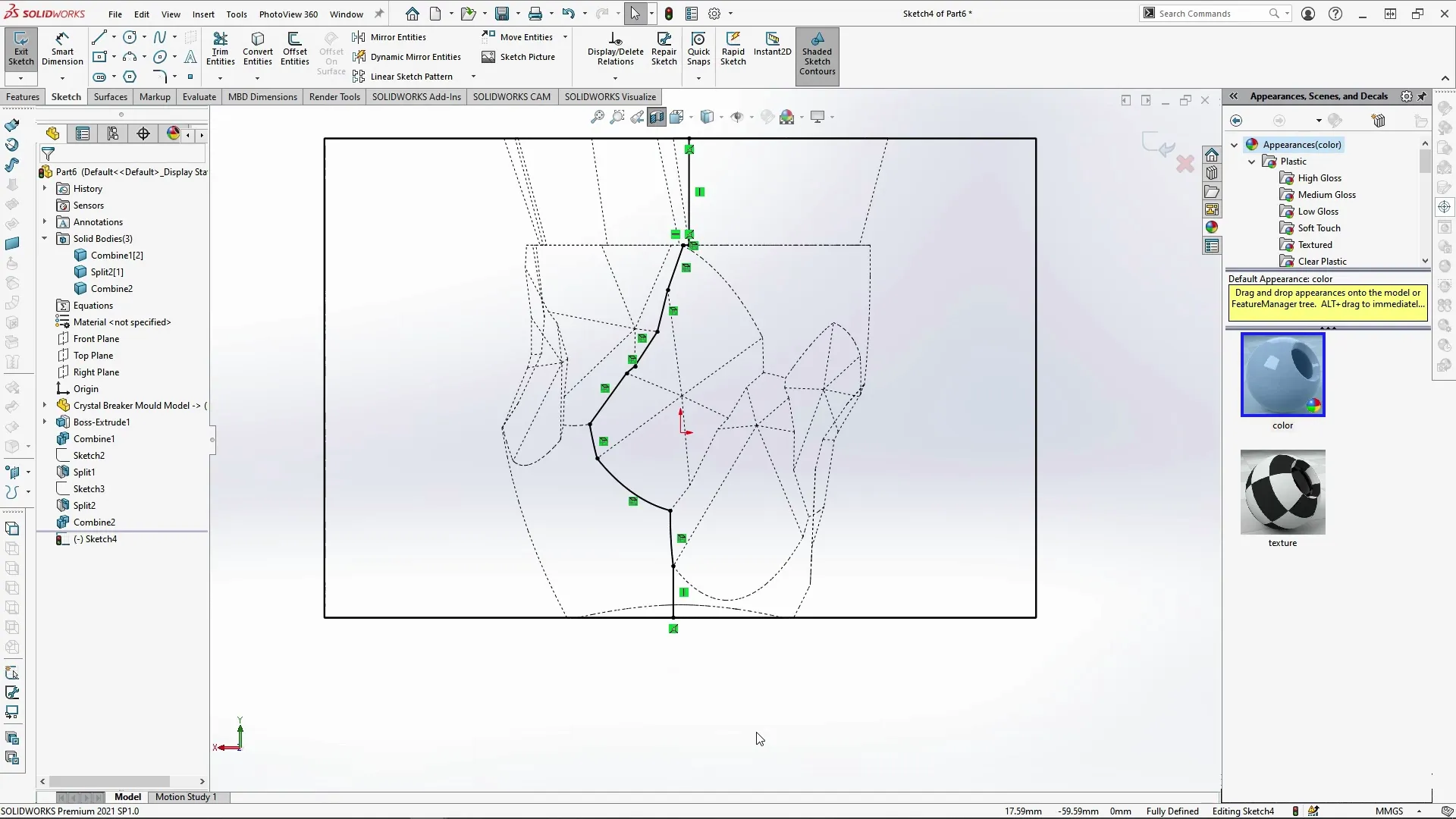This screenshot has width=1456, height=819.
Task: Click Exit Sketch button
Action: (21, 49)
